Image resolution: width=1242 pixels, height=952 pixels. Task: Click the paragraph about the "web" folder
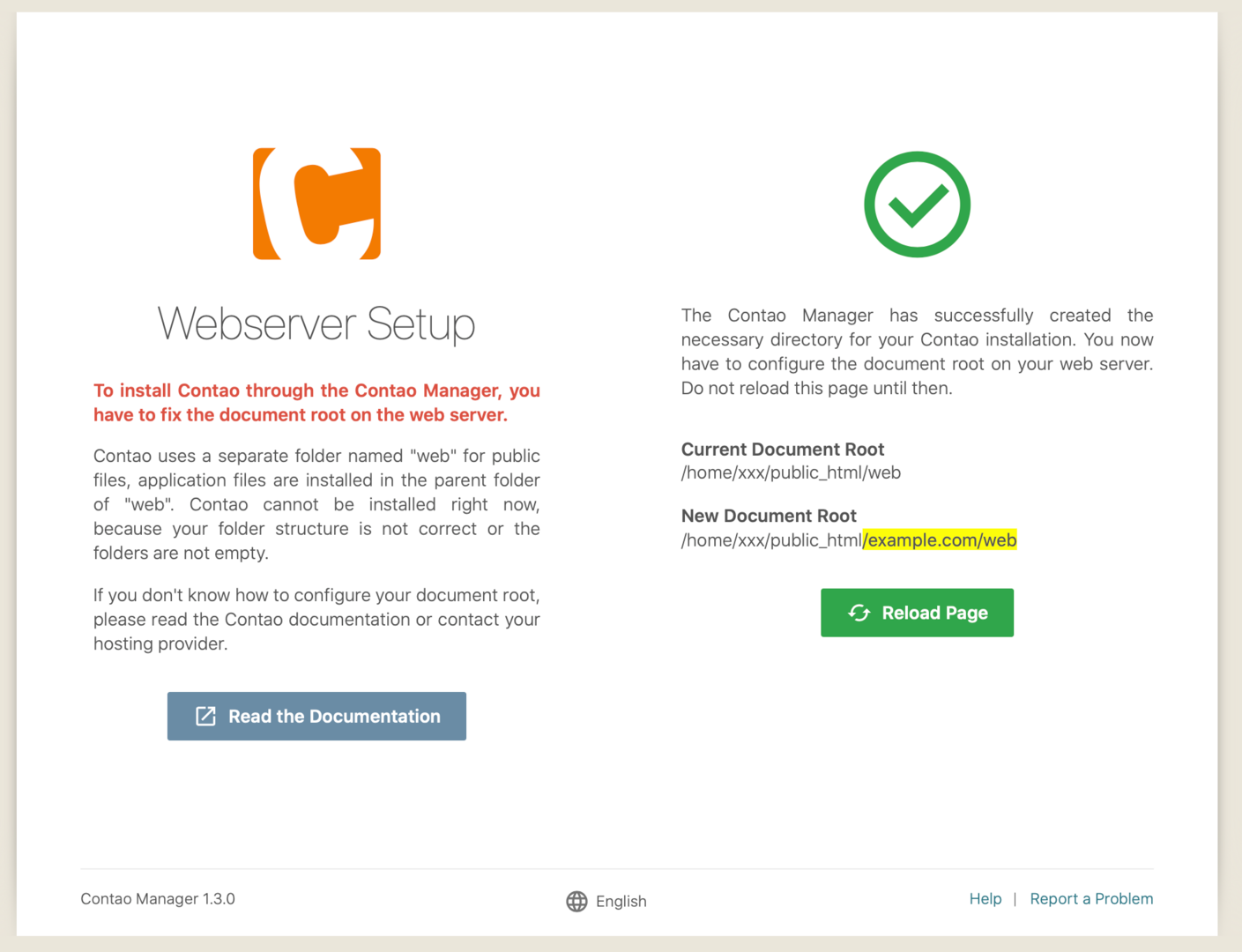coord(316,504)
